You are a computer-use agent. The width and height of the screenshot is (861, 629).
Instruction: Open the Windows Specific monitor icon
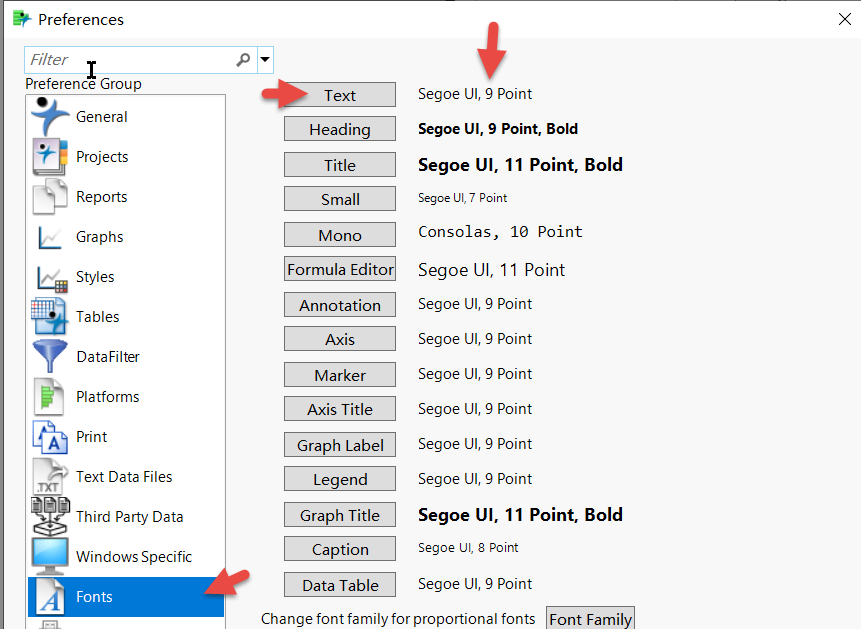coord(50,556)
